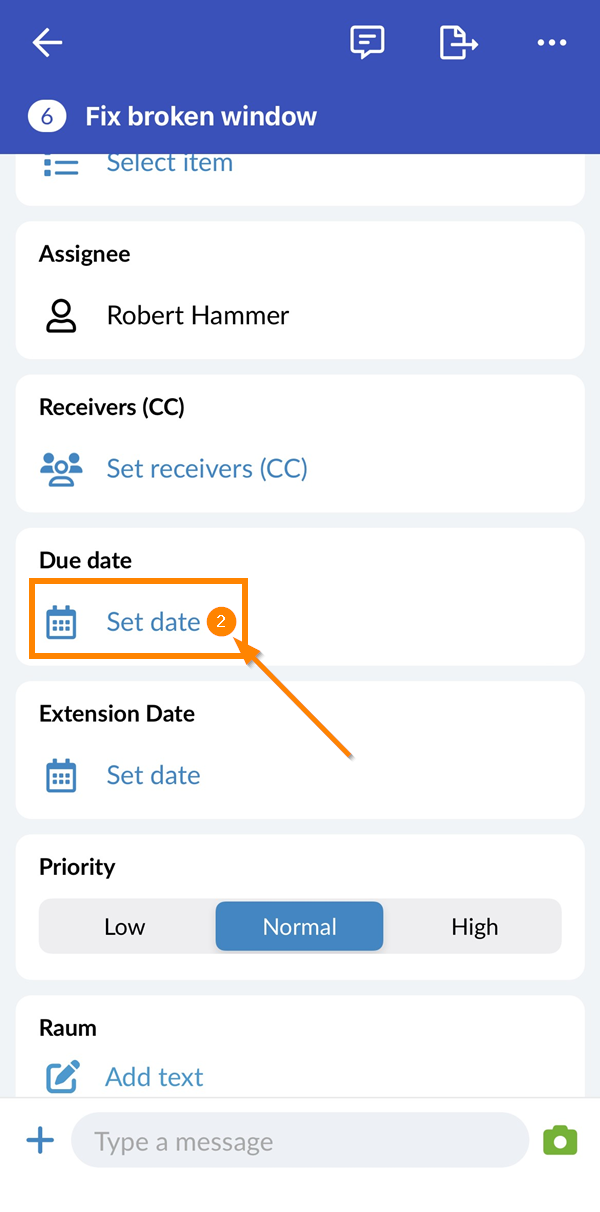600x1212 pixels.
Task: Tap the Raum edit text icon
Action: click(x=62, y=1076)
